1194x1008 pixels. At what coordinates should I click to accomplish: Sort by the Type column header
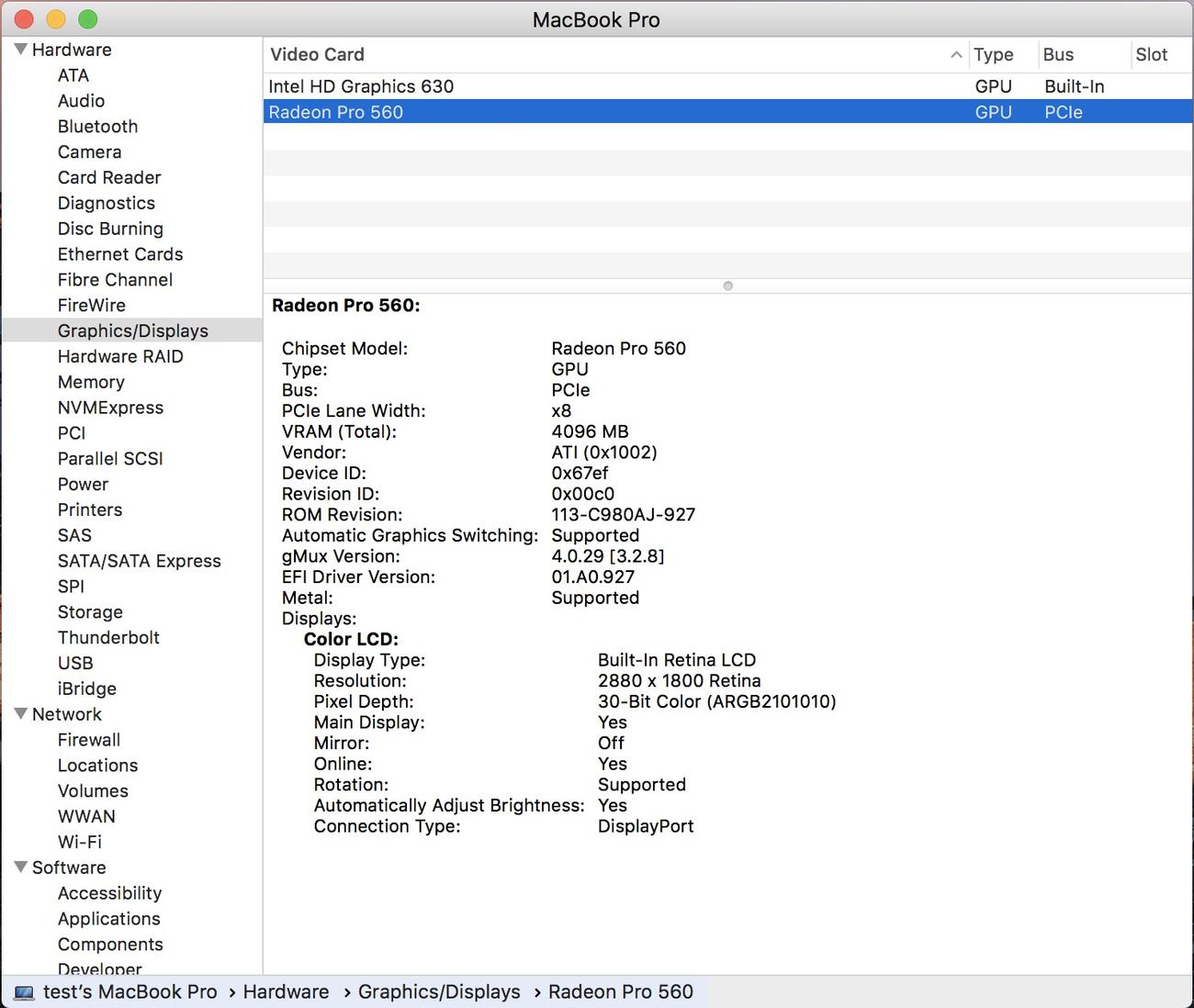click(x=1003, y=55)
